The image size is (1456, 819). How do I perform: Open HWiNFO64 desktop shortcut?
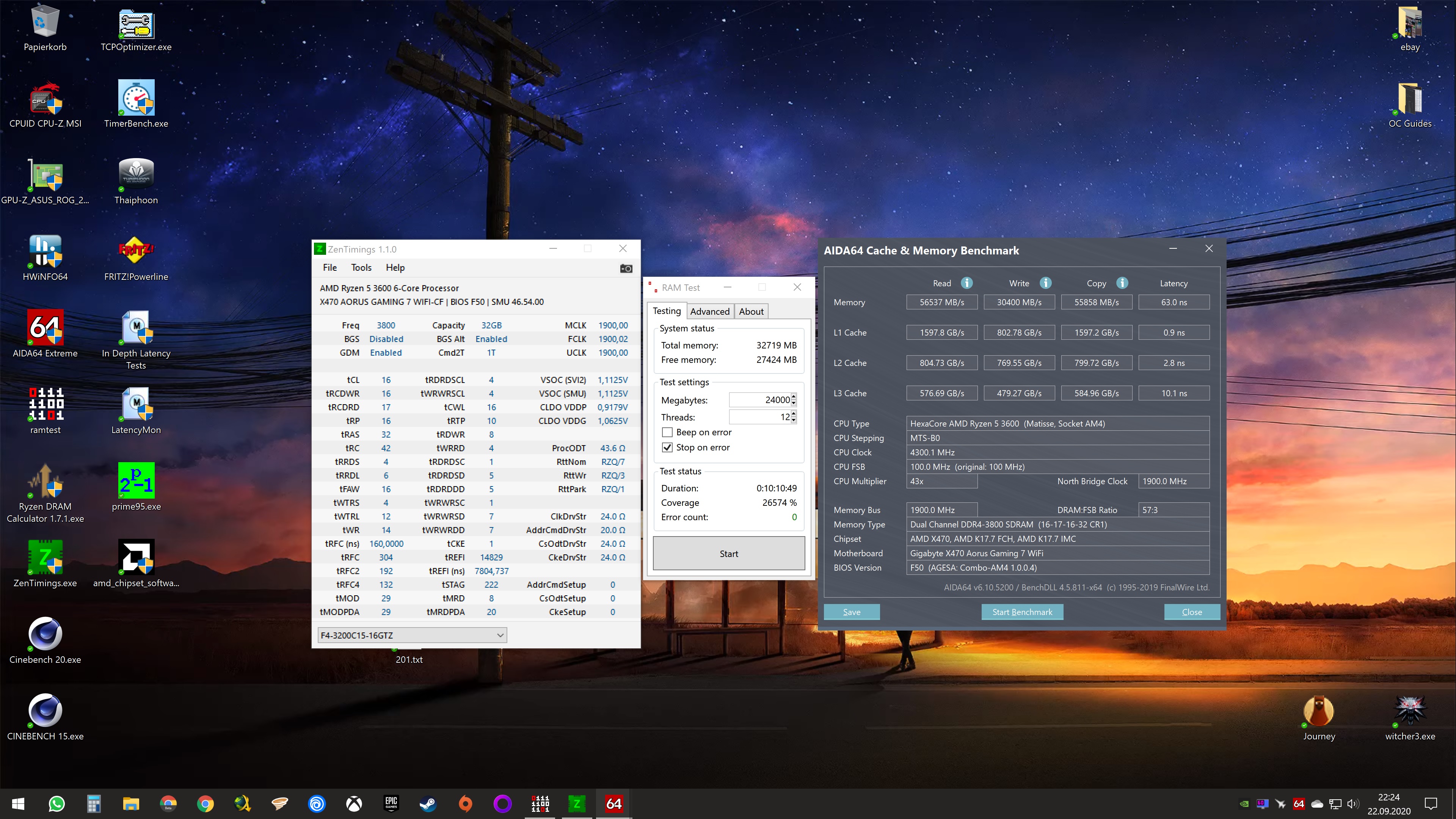(x=45, y=258)
